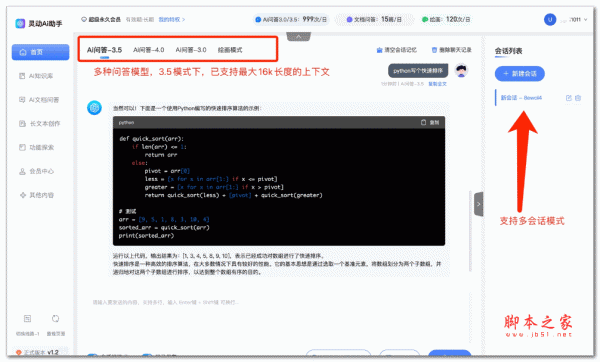Copy the python code block with 复制
Image resolution: width=600 pixels, height=362 pixels.
430,122
